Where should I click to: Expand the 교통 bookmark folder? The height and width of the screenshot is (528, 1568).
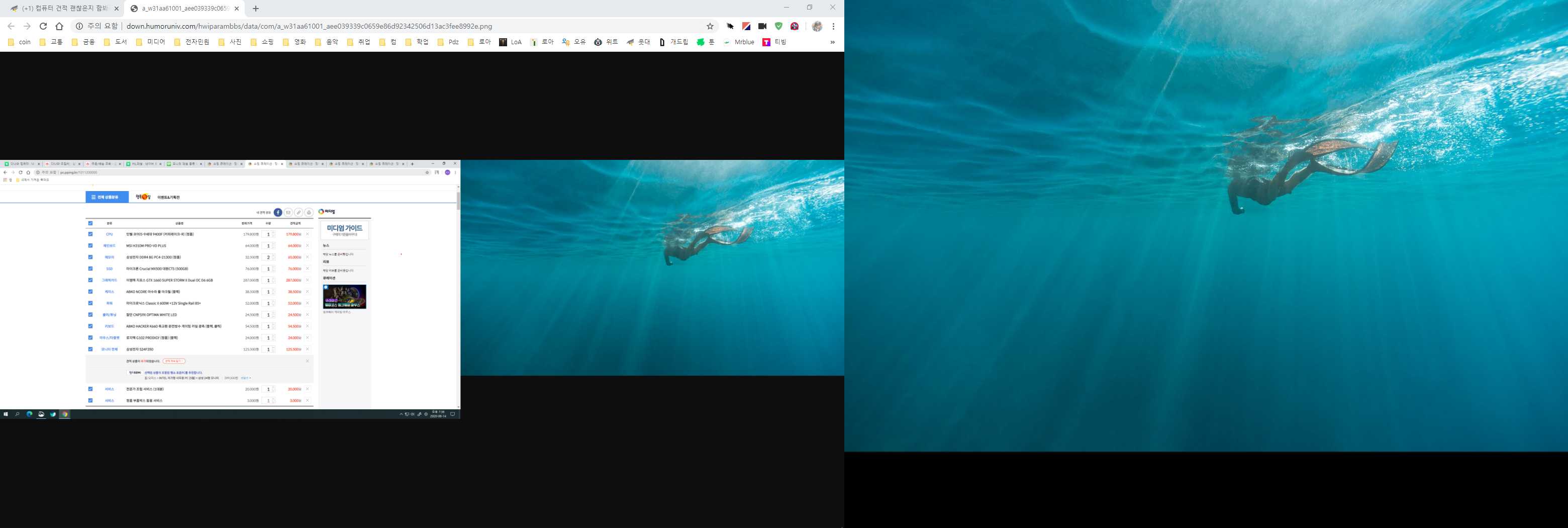(51, 42)
